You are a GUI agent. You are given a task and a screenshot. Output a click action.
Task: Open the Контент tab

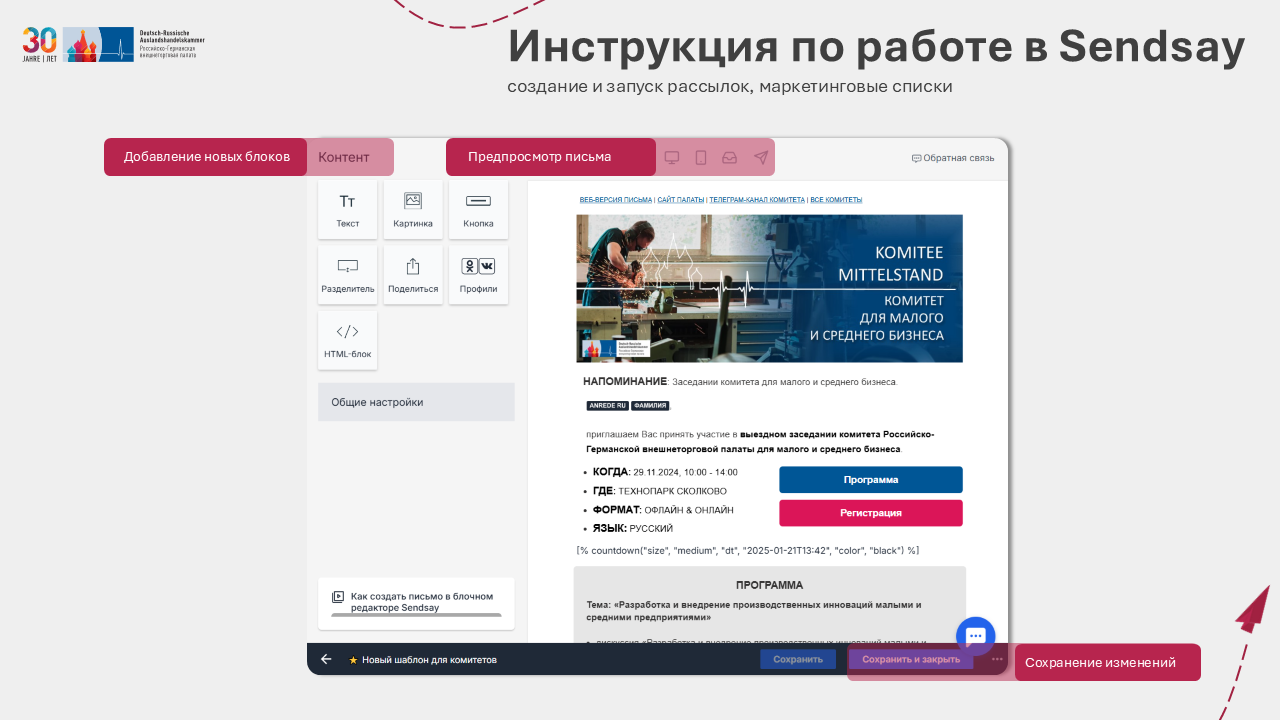[344, 157]
